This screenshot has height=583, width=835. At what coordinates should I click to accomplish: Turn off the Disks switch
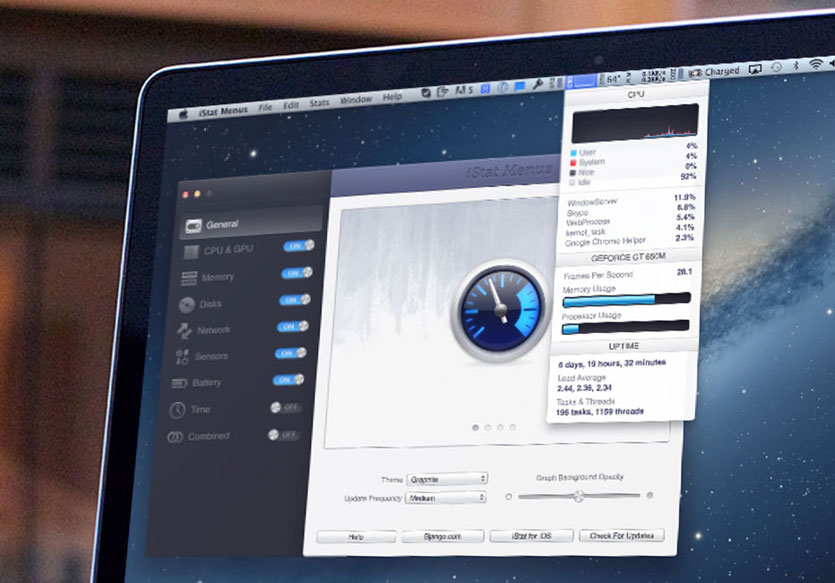click(294, 300)
